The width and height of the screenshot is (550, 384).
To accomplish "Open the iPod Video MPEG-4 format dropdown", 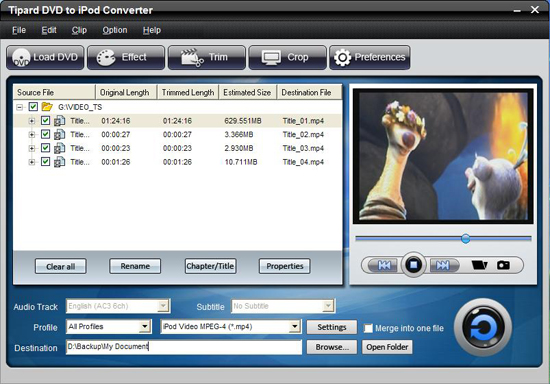I will click(295, 327).
